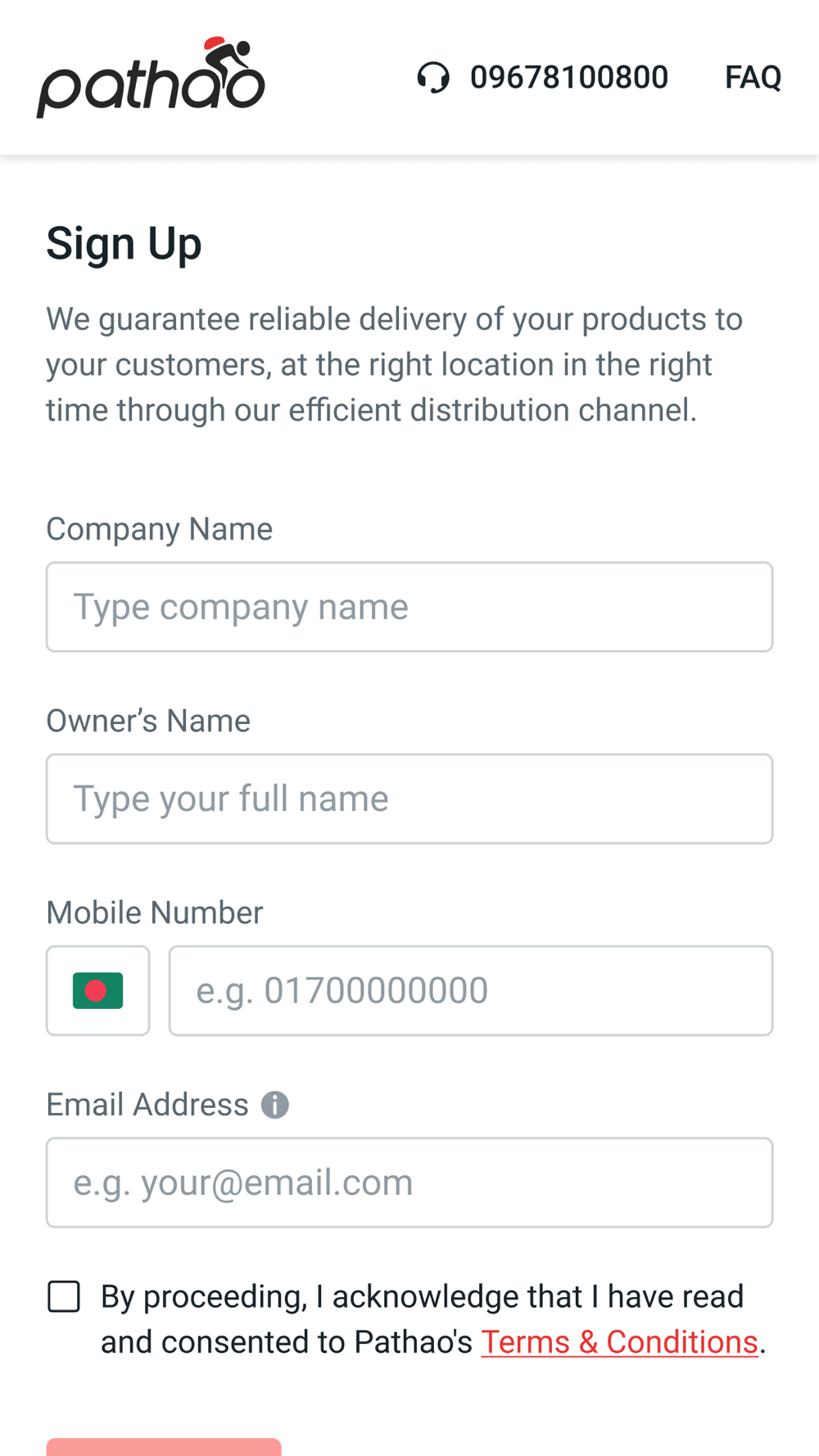The width and height of the screenshot is (819, 1456).
Task: Open the FAQ page
Action: coord(753,78)
